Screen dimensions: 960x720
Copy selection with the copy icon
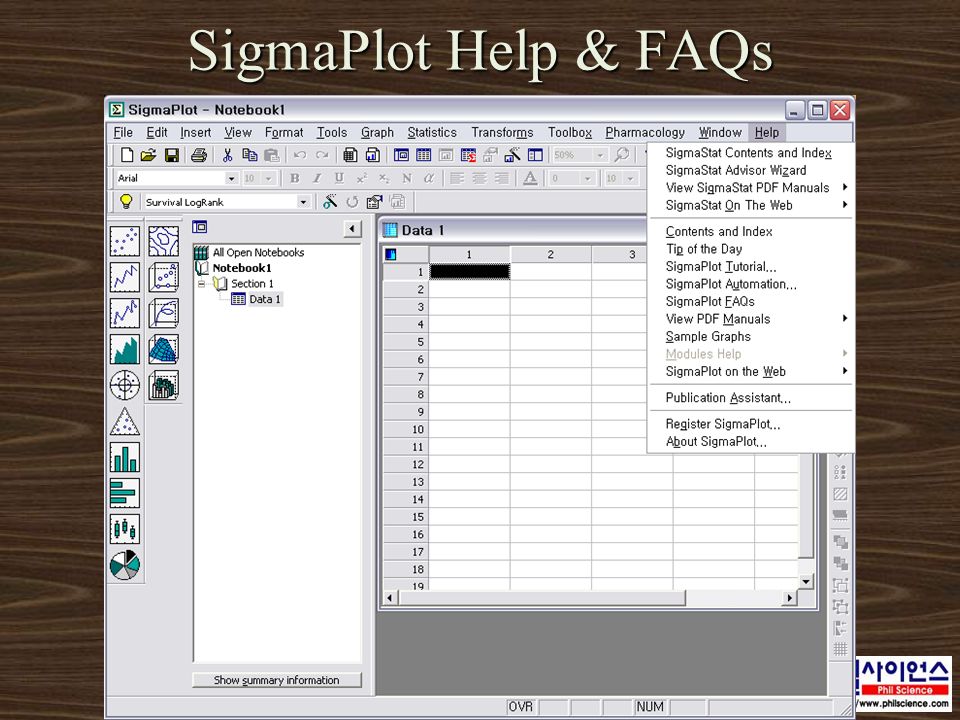coord(249,155)
